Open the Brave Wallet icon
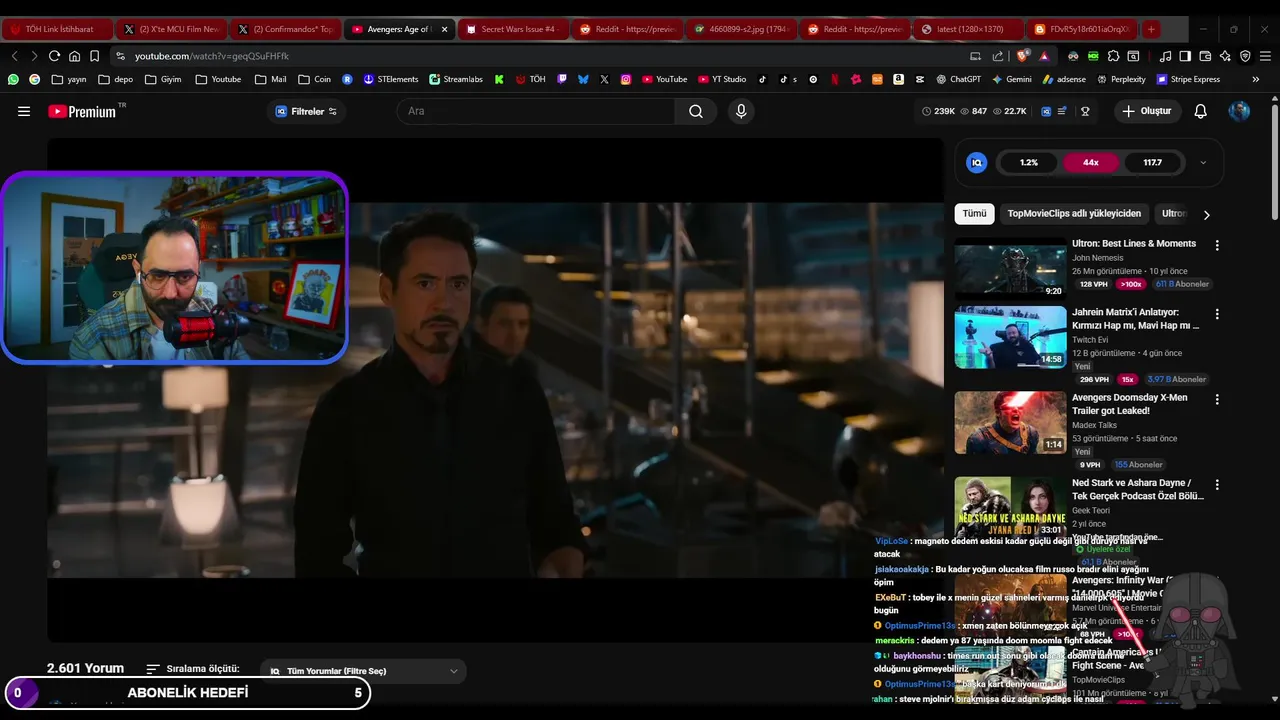Screen dimensions: 1280x720 (1205, 56)
